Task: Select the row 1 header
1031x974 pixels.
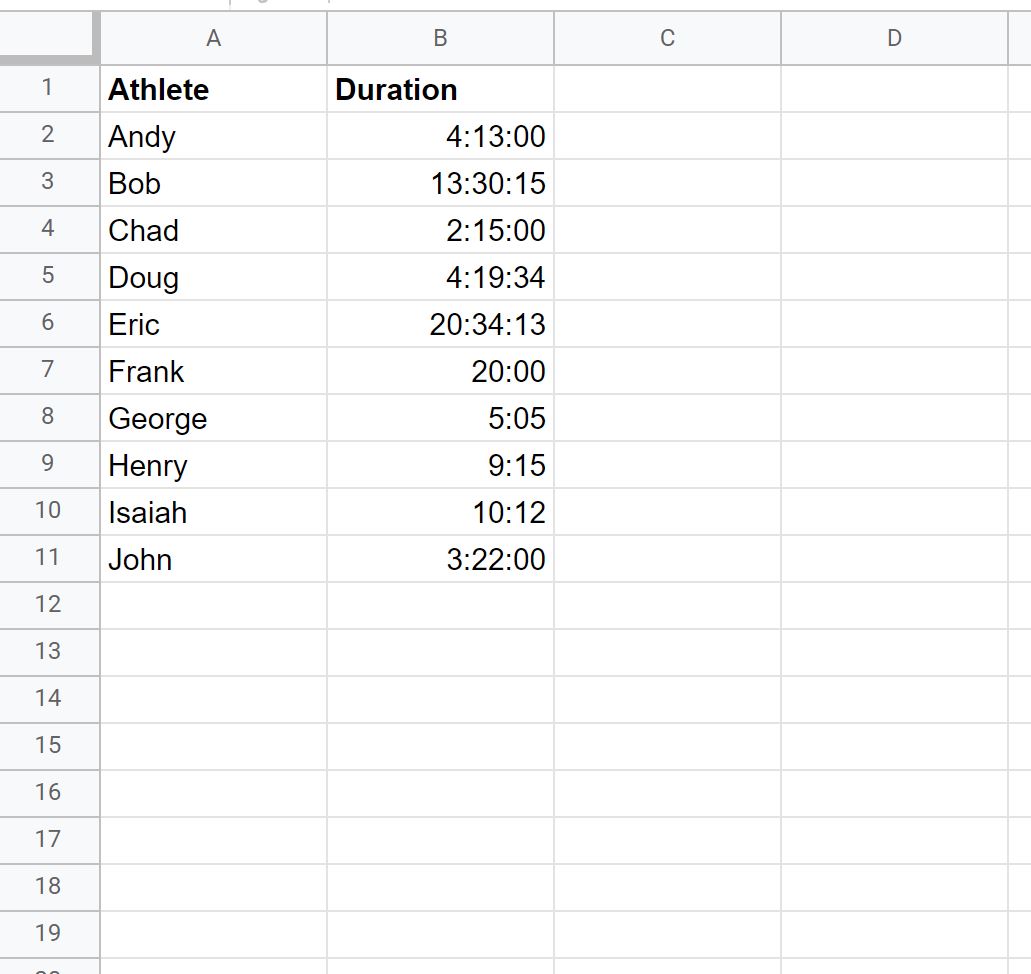Action: click(49, 88)
